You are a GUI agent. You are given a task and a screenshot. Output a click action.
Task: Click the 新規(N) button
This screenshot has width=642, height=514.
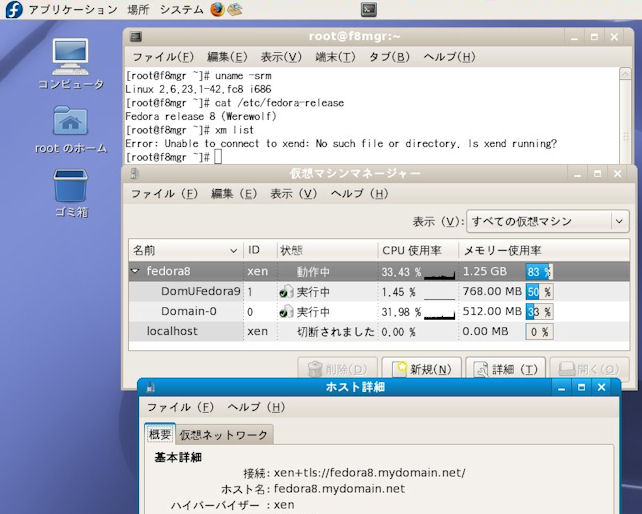click(422, 369)
